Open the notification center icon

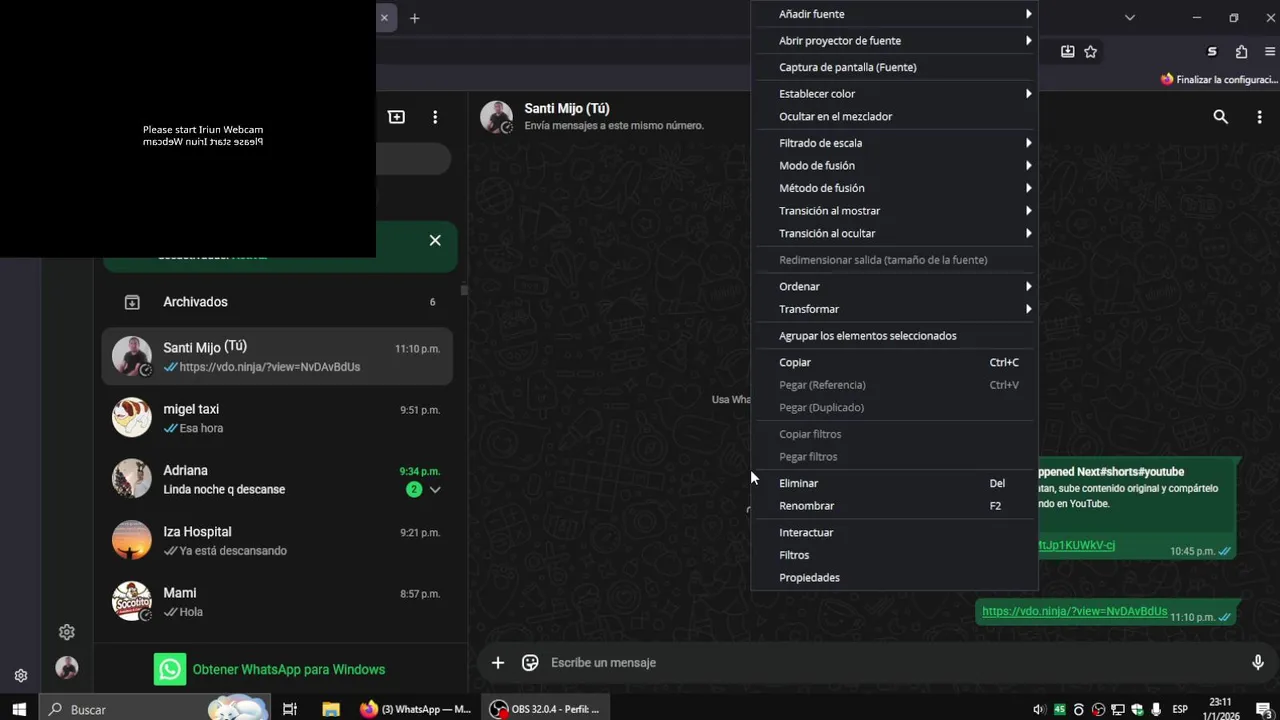(x=1264, y=709)
